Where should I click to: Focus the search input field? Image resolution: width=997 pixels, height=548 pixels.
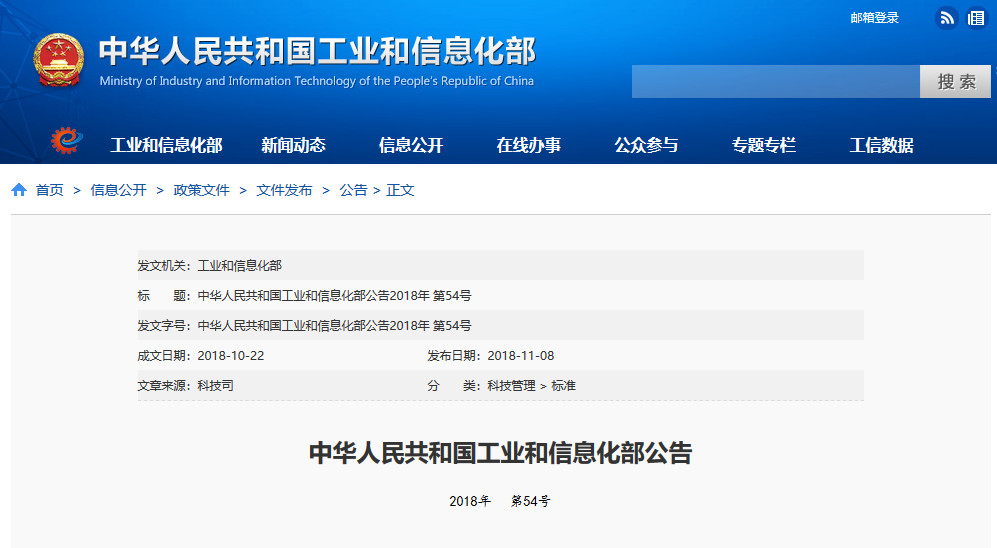[x=776, y=81]
